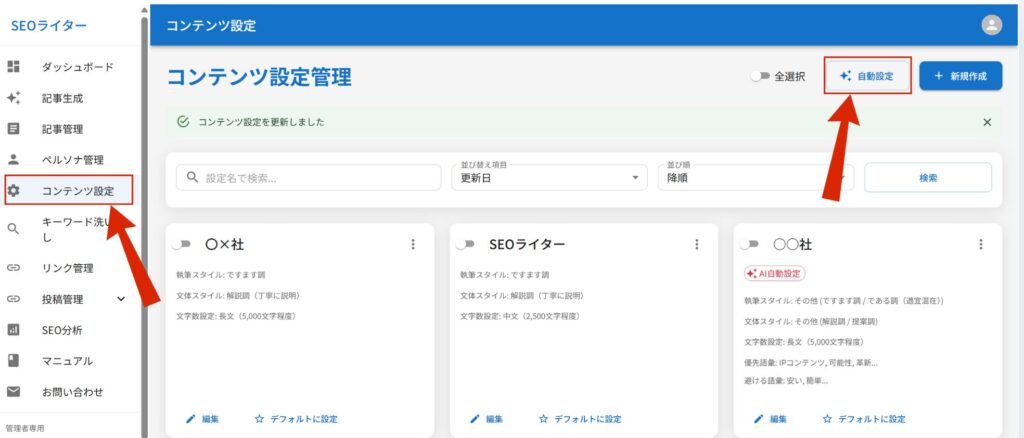Viewport: 1024px width, 438px height.
Task: Set SEOライター card as default via star
Action: tap(580, 419)
